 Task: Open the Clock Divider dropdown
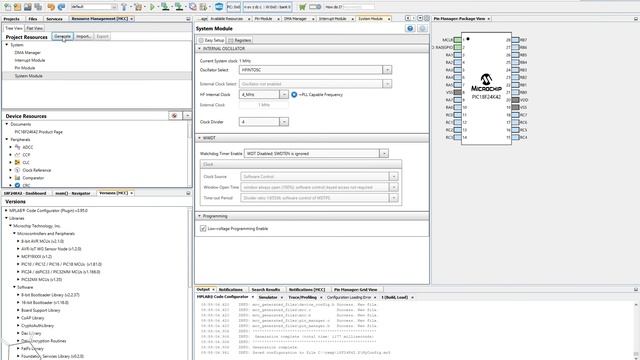tap(284, 122)
